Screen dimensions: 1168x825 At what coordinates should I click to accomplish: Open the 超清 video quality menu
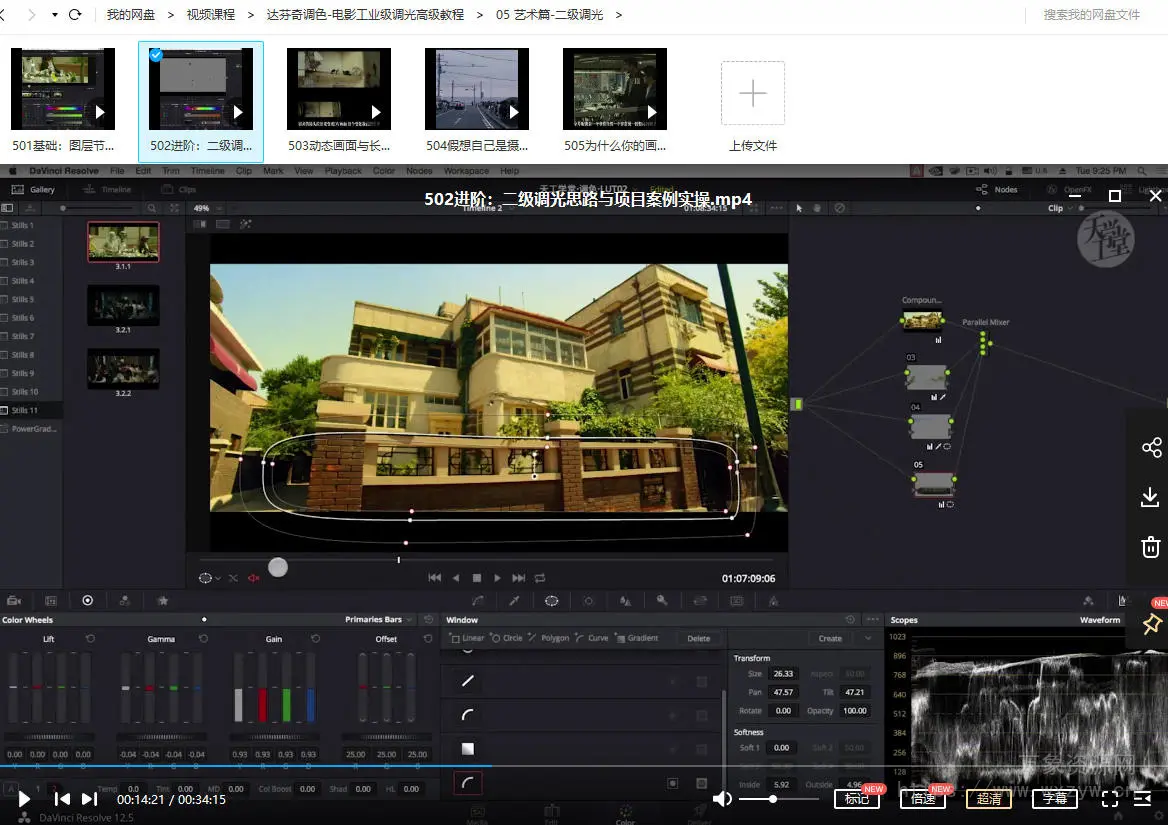tap(989, 798)
